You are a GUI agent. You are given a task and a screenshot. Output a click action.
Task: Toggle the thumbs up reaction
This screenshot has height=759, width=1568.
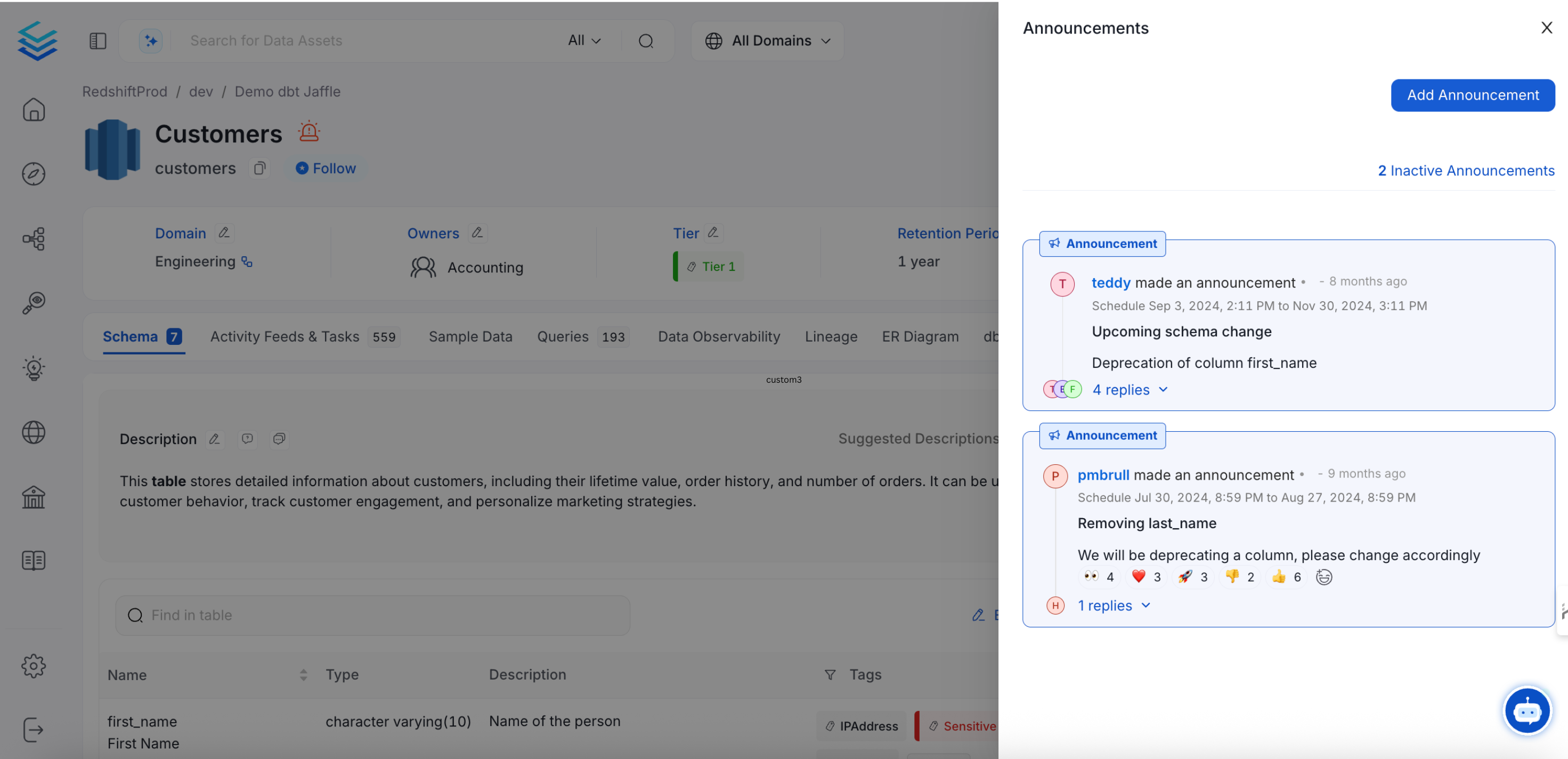tap(1286, 577)
